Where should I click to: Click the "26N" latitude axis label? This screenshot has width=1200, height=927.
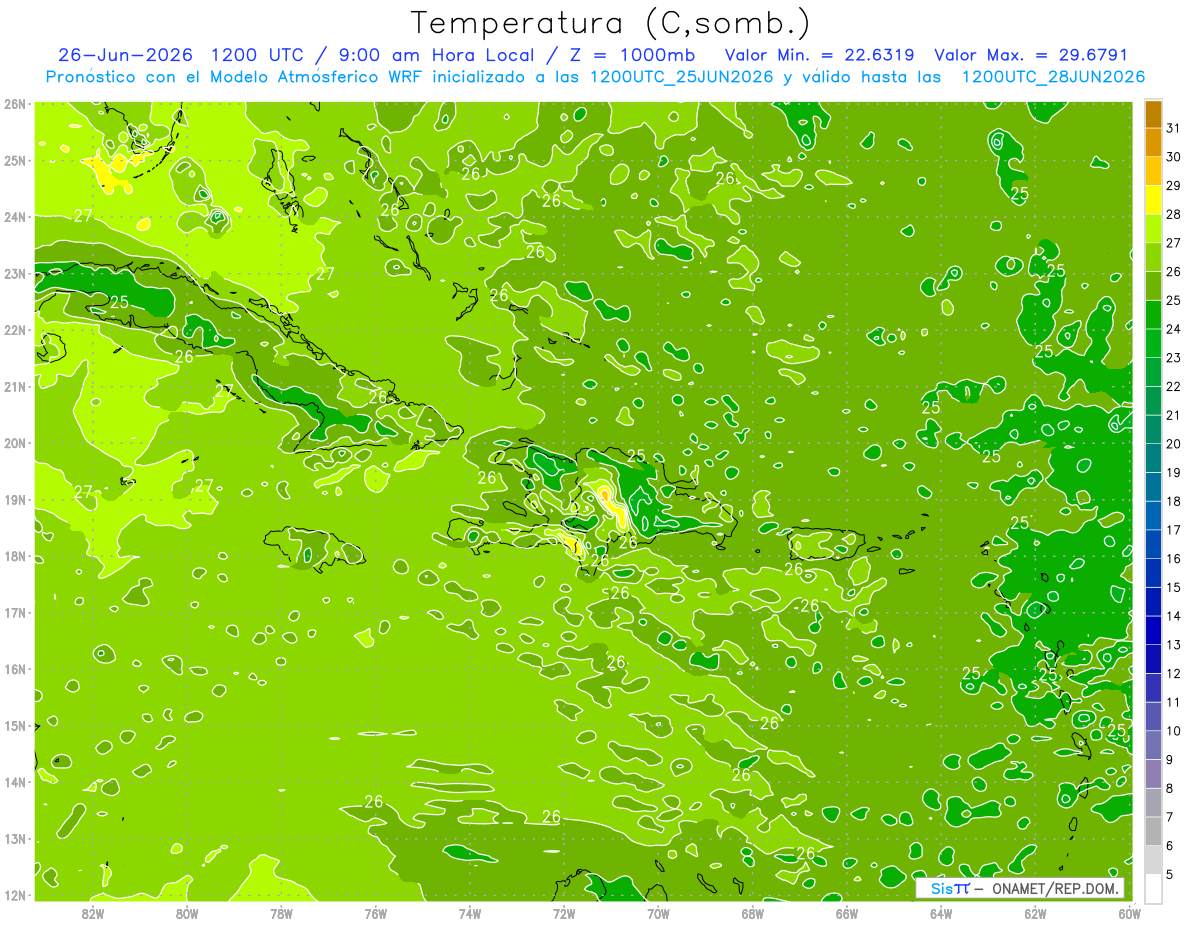[x=15, y=104]
